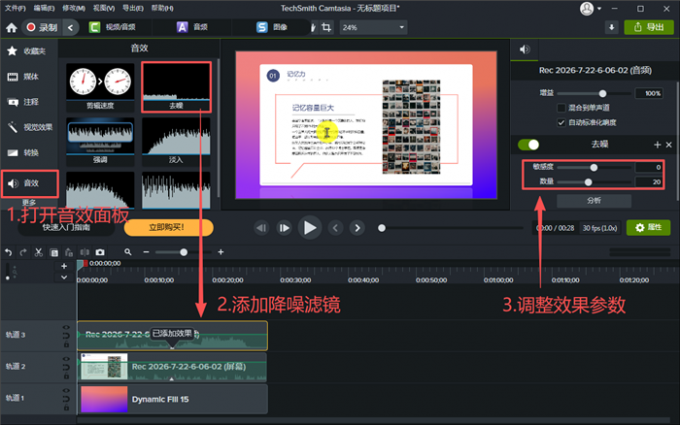Viewport: 680px width, 425px height.
Task: Toggle the 去噪 effect switch
Action: (529, 144)
